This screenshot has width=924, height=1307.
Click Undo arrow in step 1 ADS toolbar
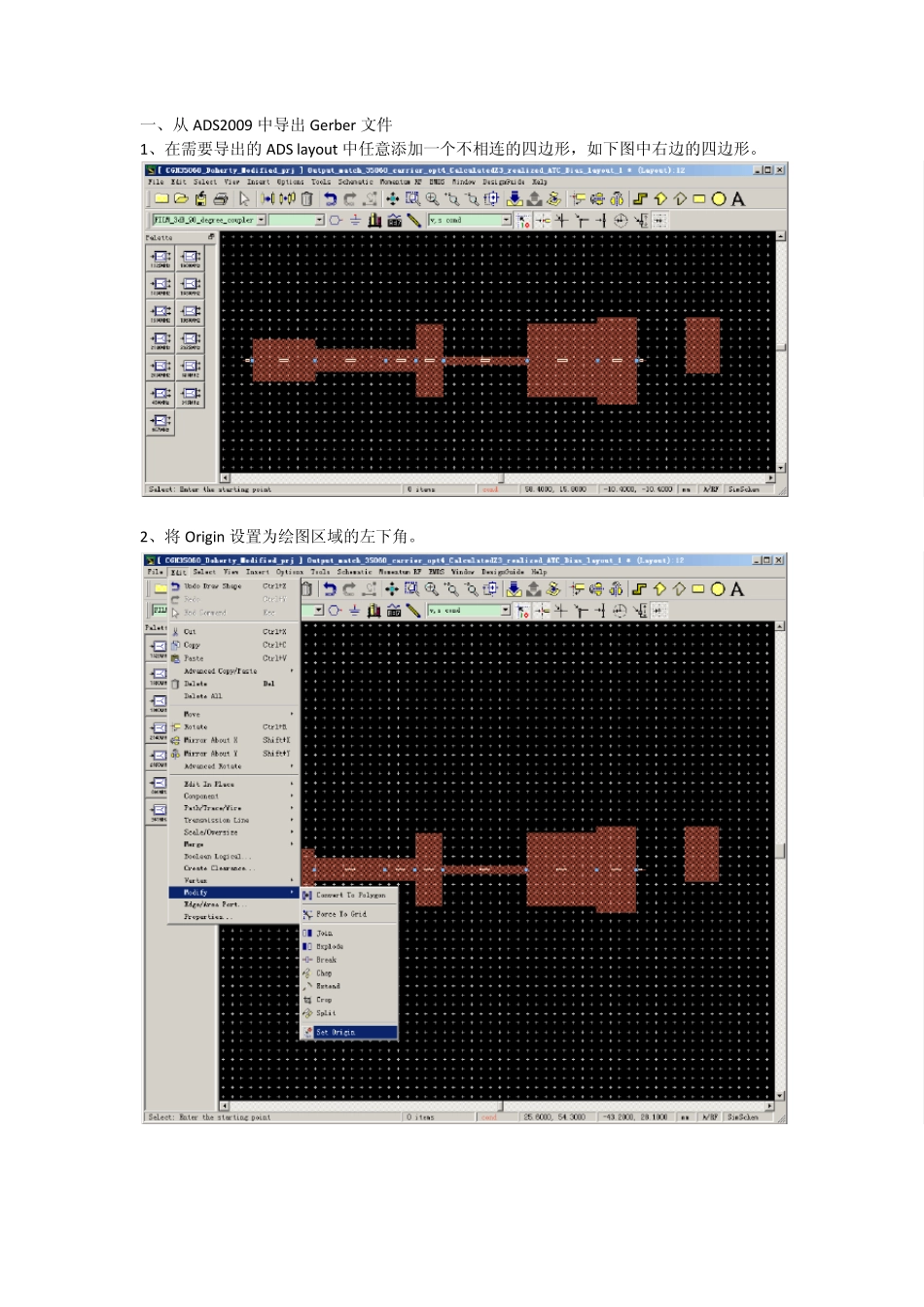click(x=330, y=199)
